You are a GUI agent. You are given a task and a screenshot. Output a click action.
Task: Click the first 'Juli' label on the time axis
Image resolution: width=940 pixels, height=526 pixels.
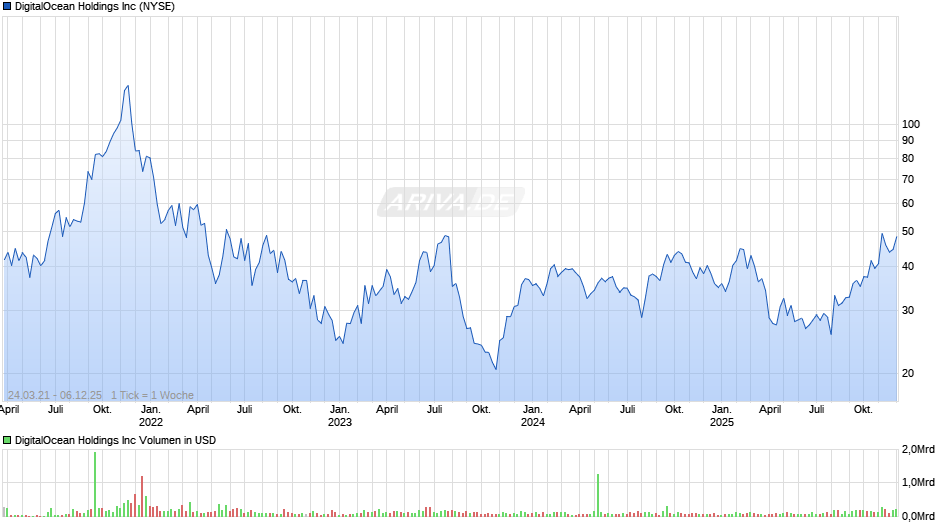coord(56,410)
